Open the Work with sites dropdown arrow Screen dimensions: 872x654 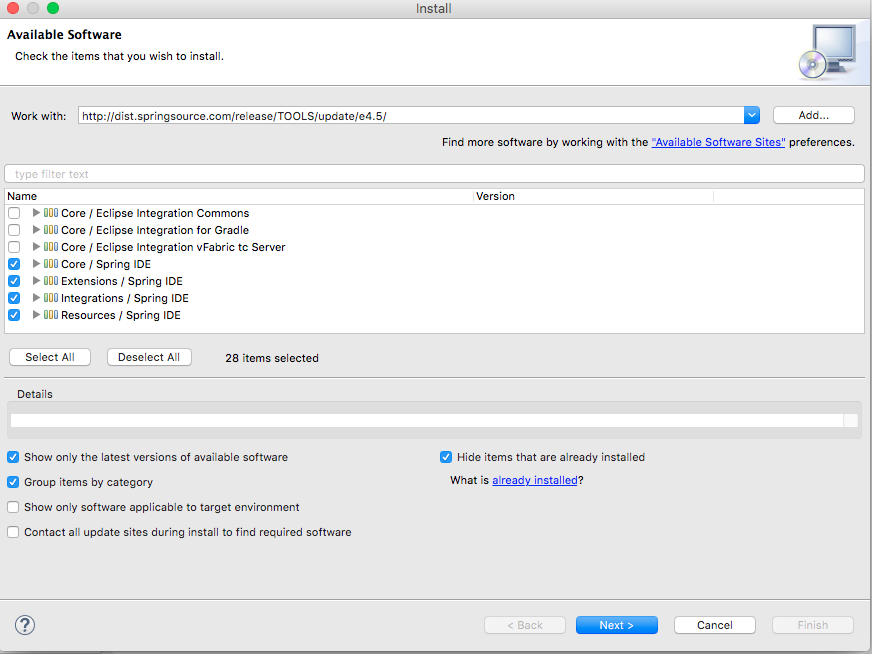[x=752, y=115]
